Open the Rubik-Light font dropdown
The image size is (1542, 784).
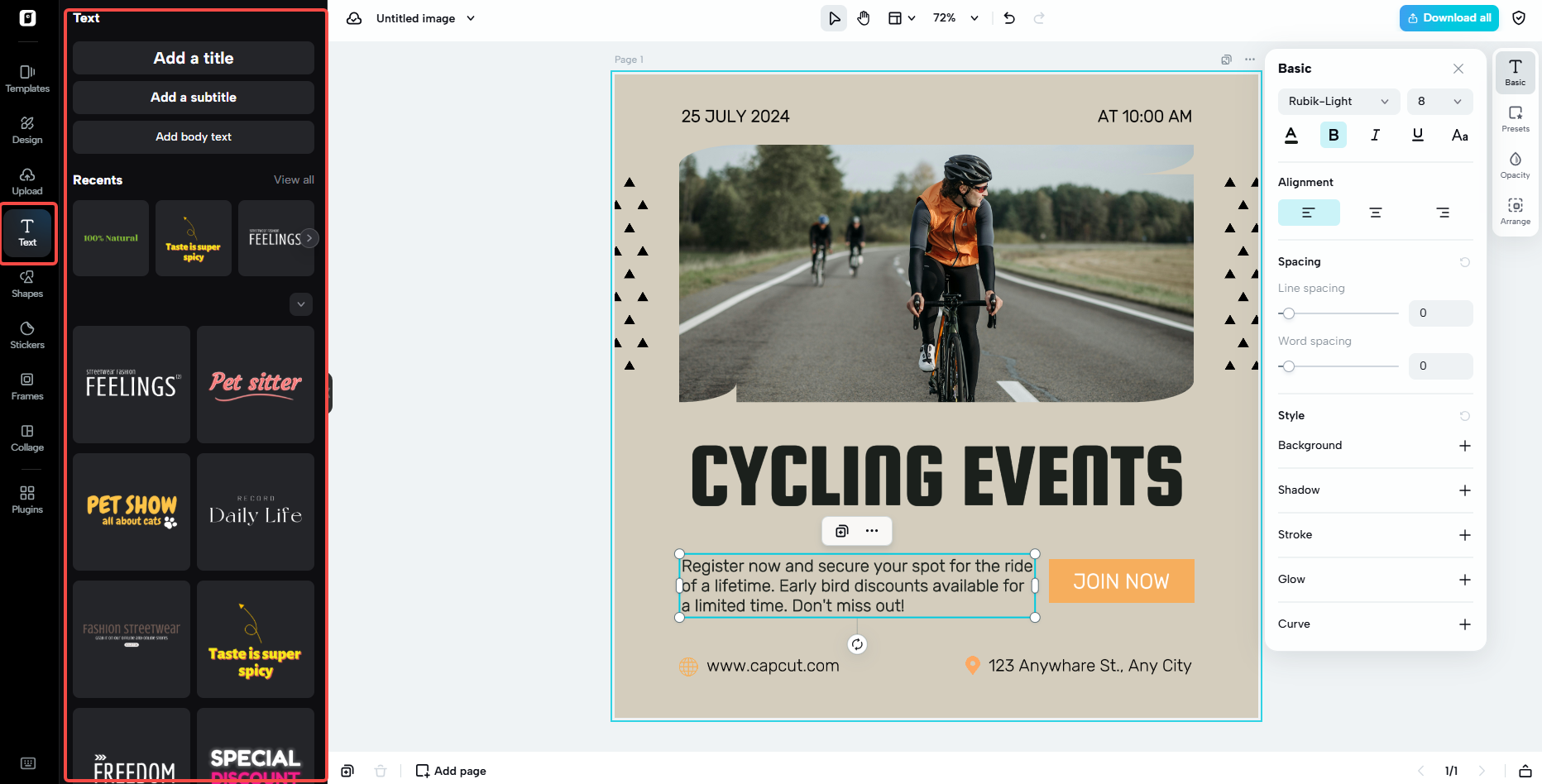click(x=1339, y=102)
